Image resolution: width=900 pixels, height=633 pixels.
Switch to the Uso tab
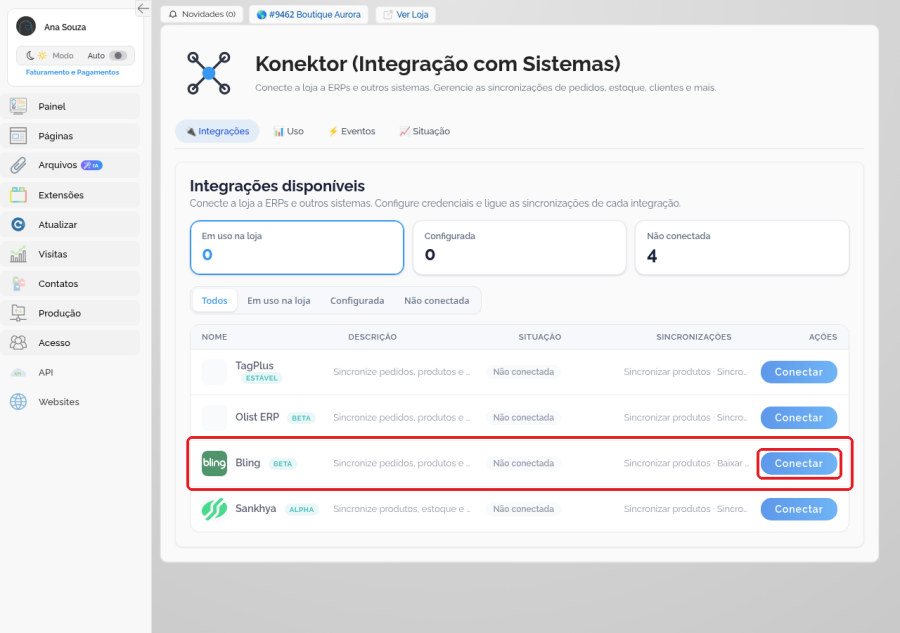click(x=289, y=131)
